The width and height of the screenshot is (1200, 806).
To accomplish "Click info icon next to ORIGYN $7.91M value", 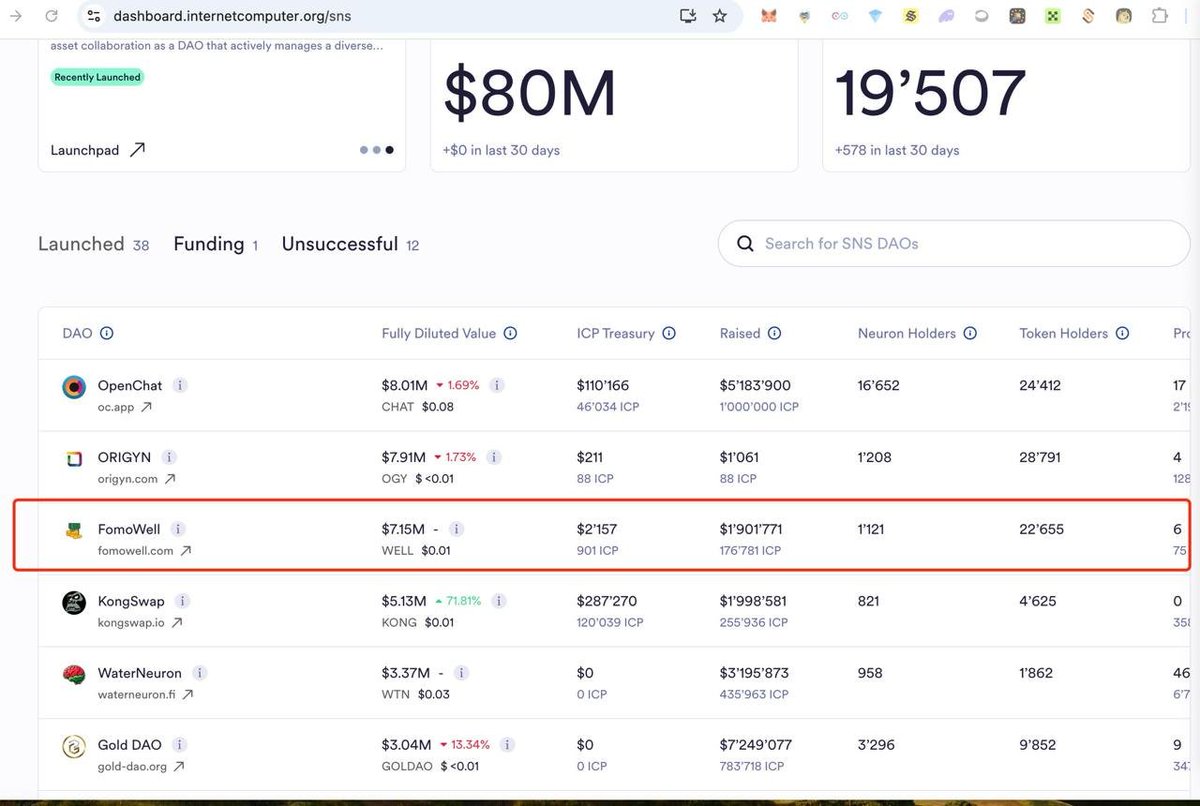I will (494, 457).
